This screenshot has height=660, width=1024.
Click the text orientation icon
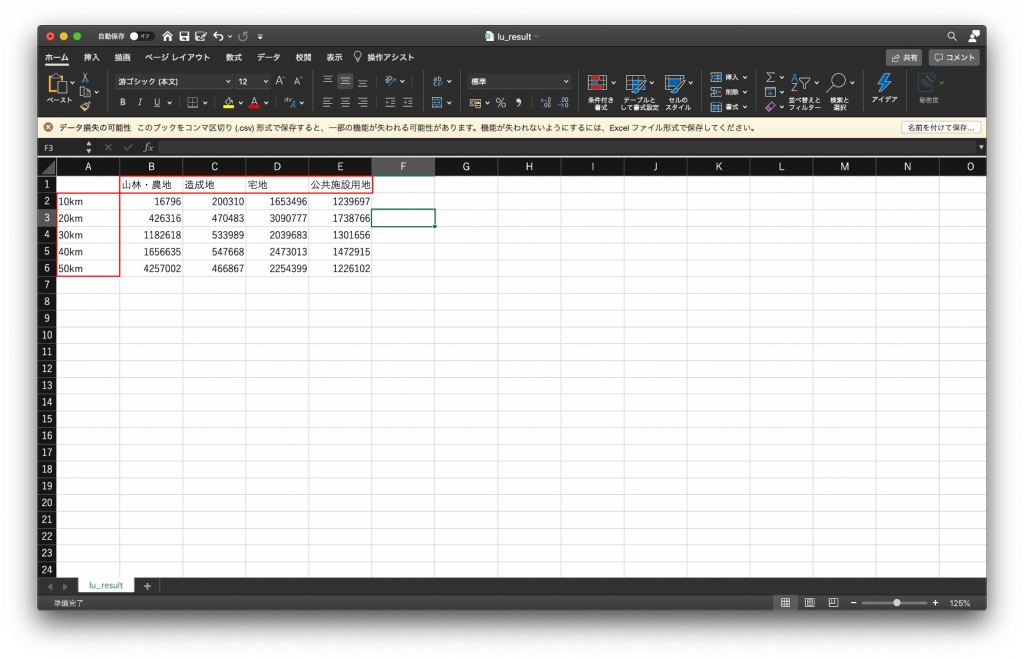(391, 81)
